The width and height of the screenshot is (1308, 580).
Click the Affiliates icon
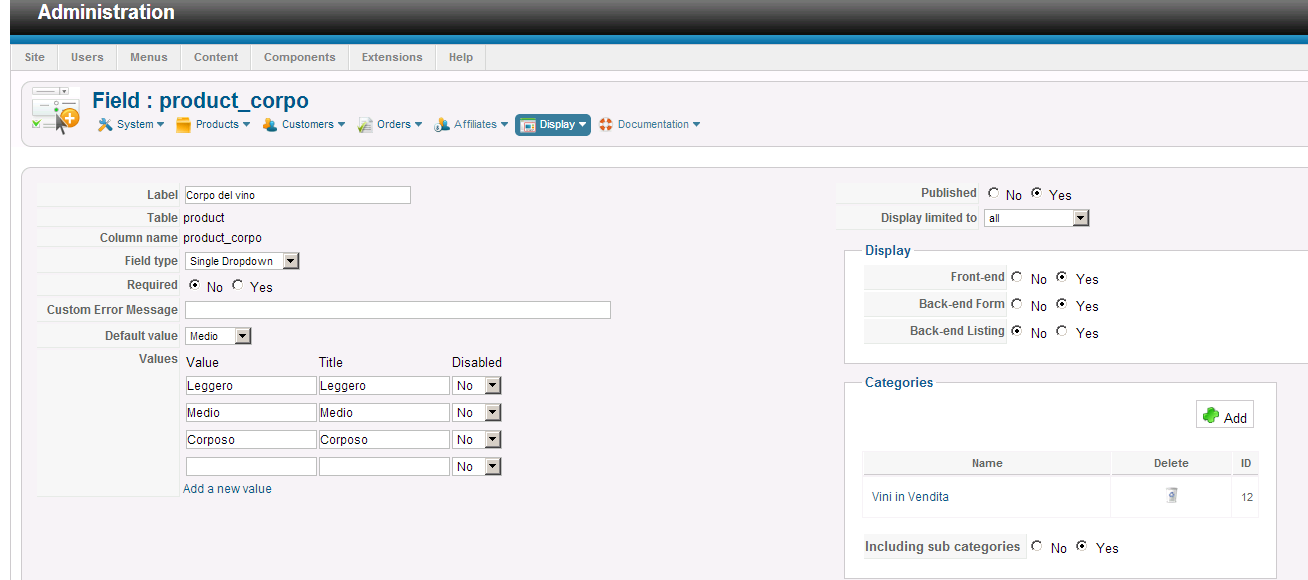pos(442,125)
